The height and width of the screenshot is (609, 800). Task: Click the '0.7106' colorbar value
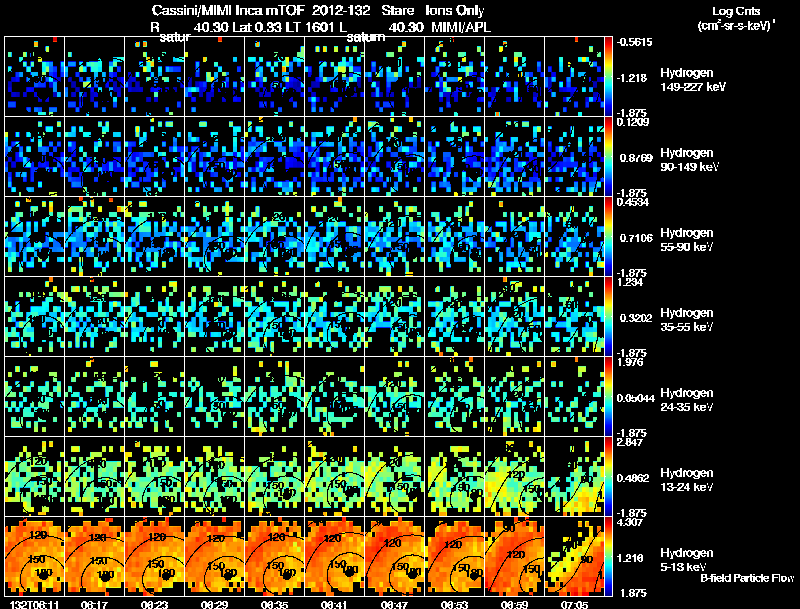click(636, 238)
